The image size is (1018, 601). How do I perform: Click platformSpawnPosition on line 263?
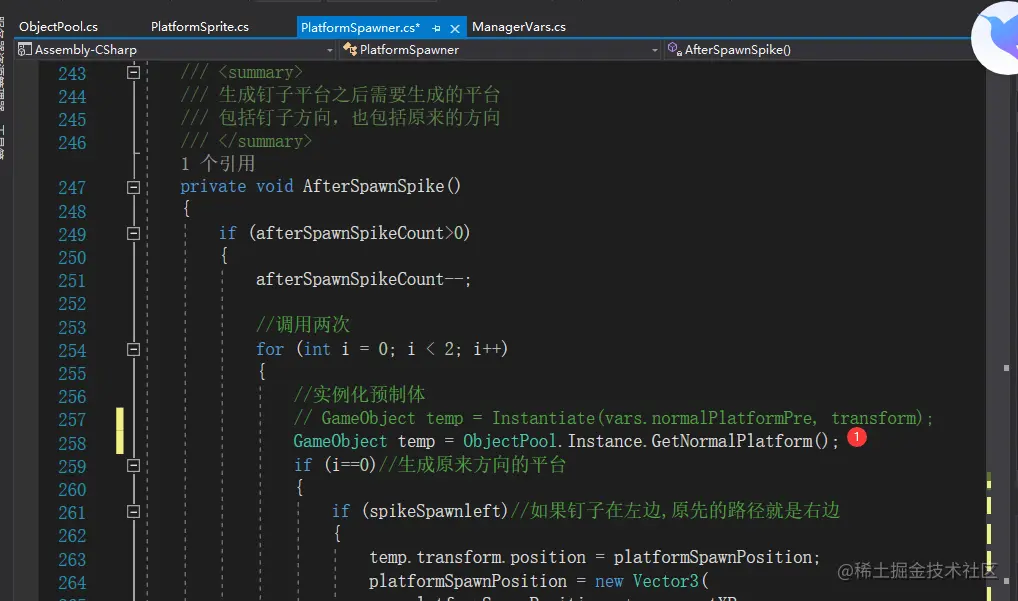[712, 557]
